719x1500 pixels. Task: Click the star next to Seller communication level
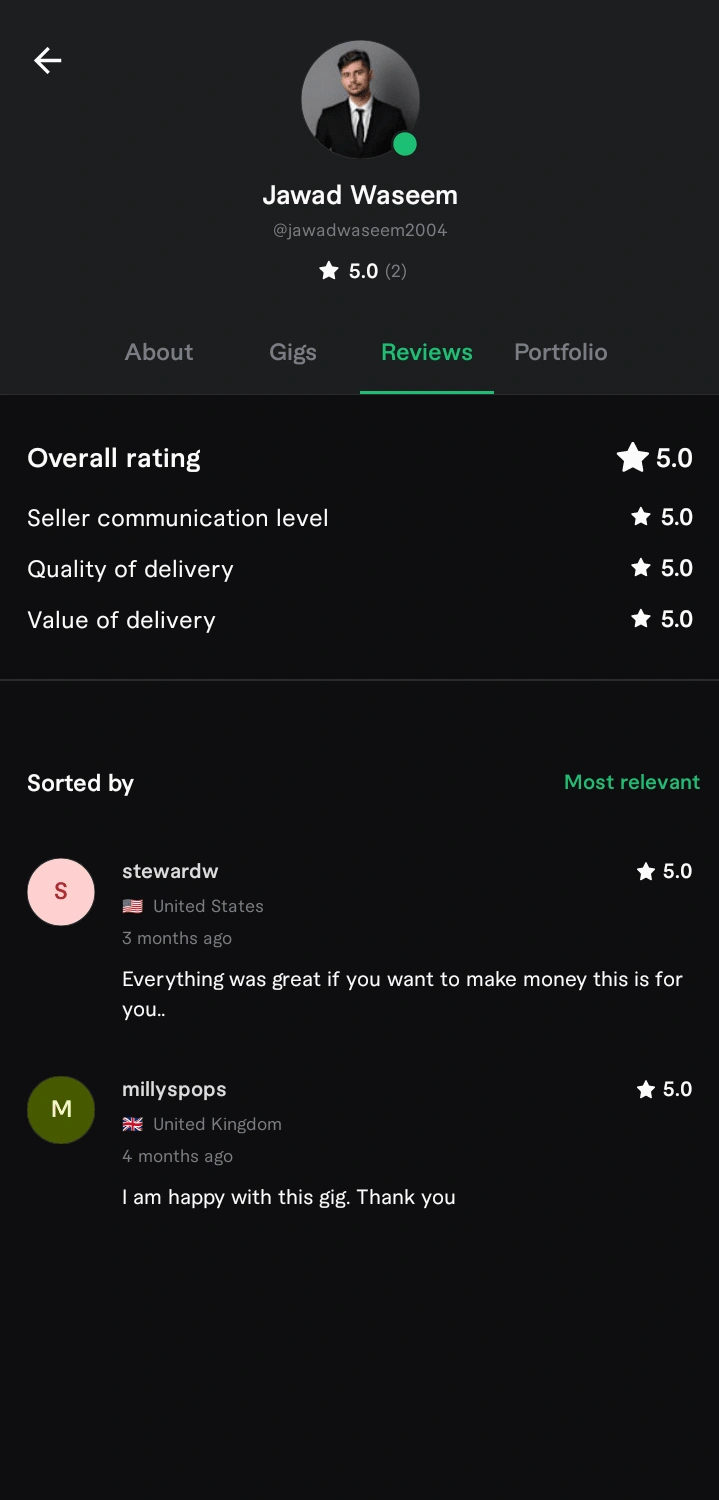click(641, 517)
